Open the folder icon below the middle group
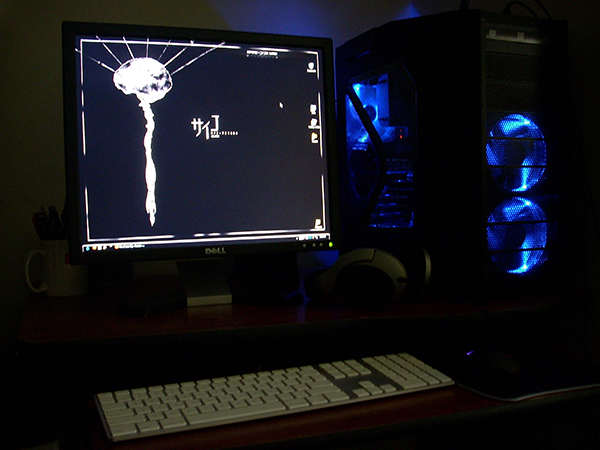Image resolution: width=600 pixels, height=450 pixels. pos(314,139)
